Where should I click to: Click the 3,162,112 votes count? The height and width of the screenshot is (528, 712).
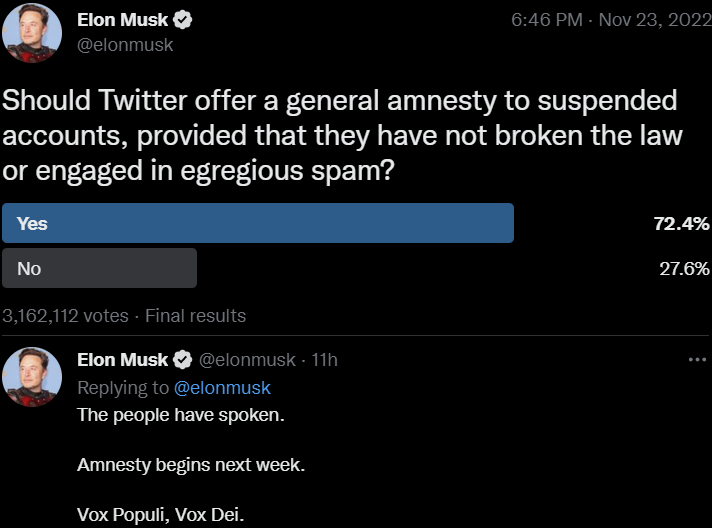pos(66,316)
